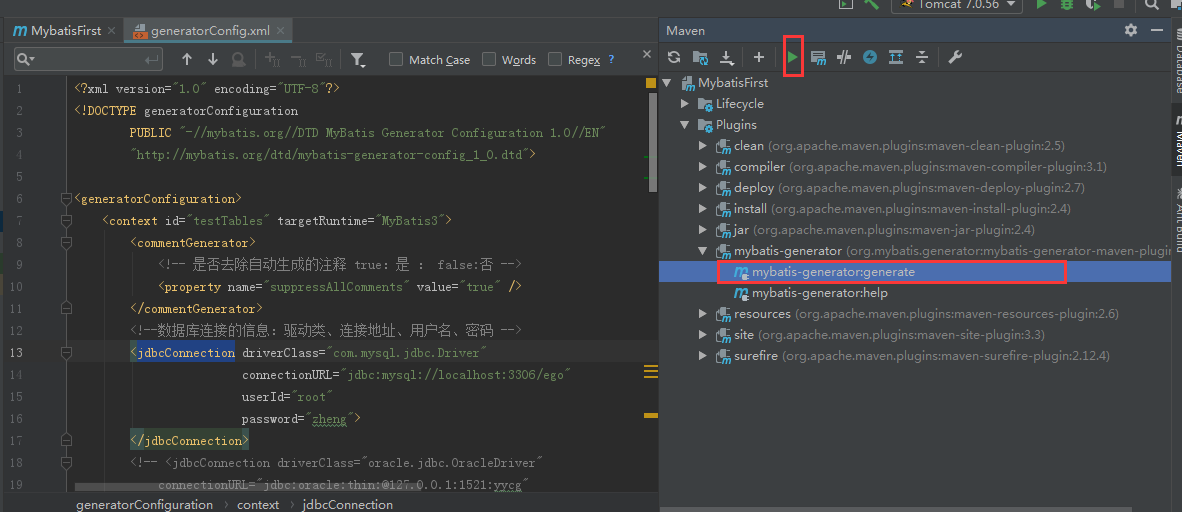Enable Regex checkbox
This screenshot has width=1182, height=512.
[555, 60]
